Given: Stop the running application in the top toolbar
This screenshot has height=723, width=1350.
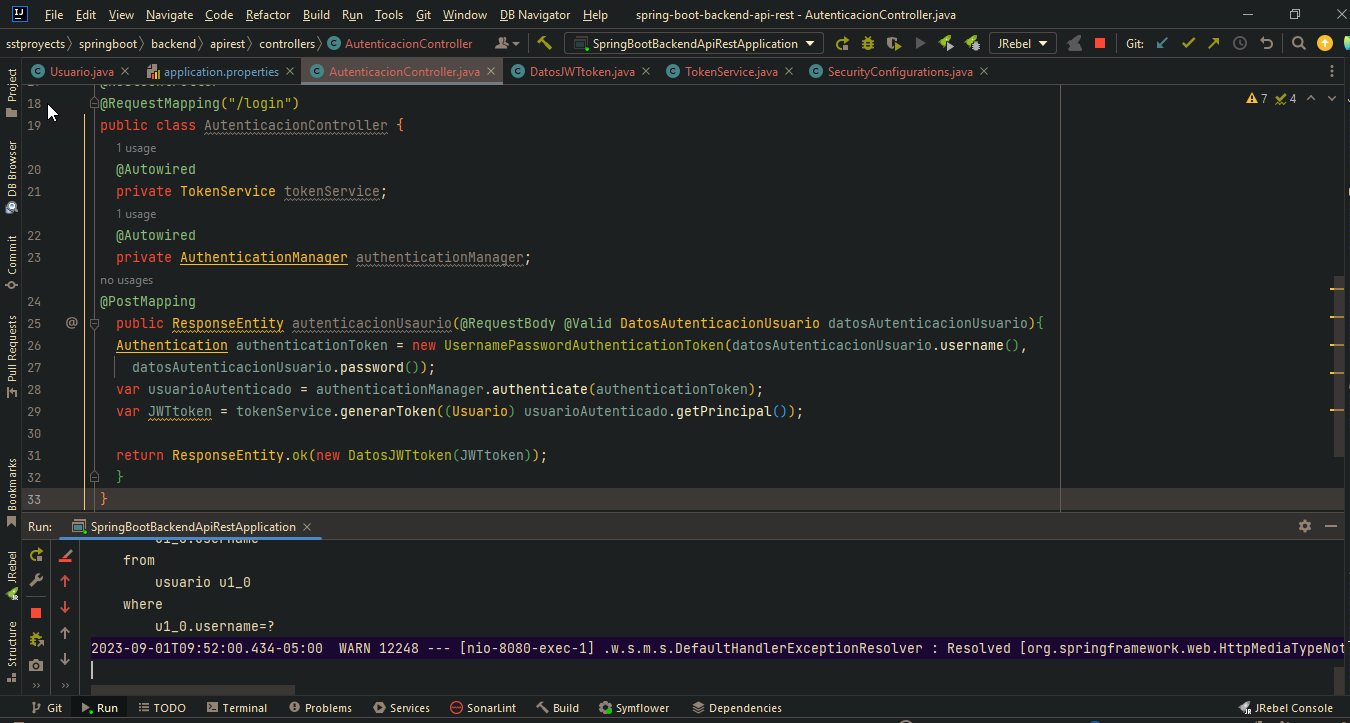Looking at the screenshot, I should (x=1100, y=43).
